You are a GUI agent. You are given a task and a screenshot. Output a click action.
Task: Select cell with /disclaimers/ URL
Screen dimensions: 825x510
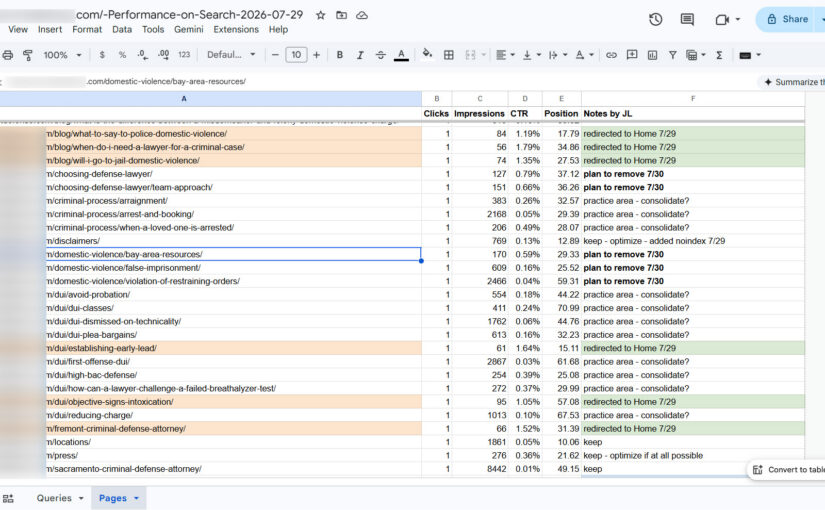[210, 241]
